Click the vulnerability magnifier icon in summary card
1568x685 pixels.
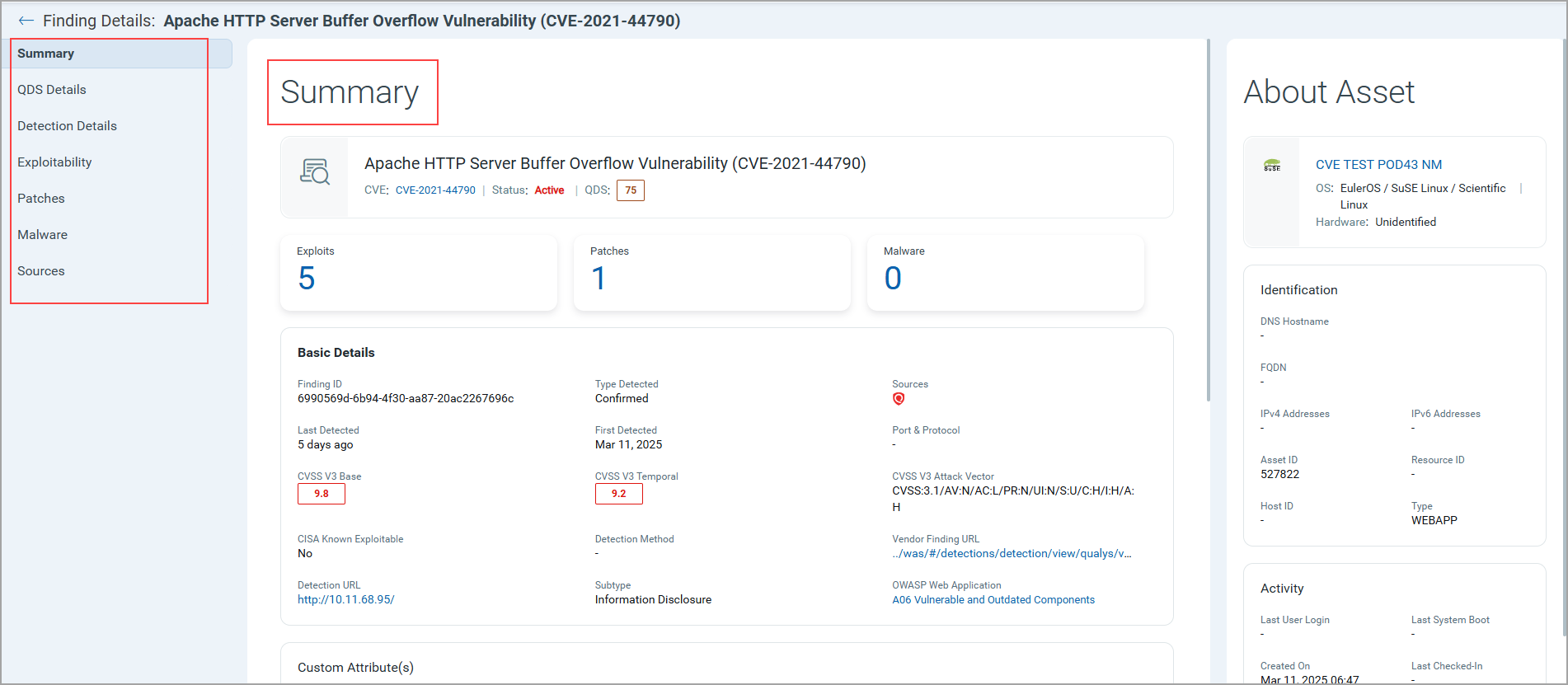314,171
